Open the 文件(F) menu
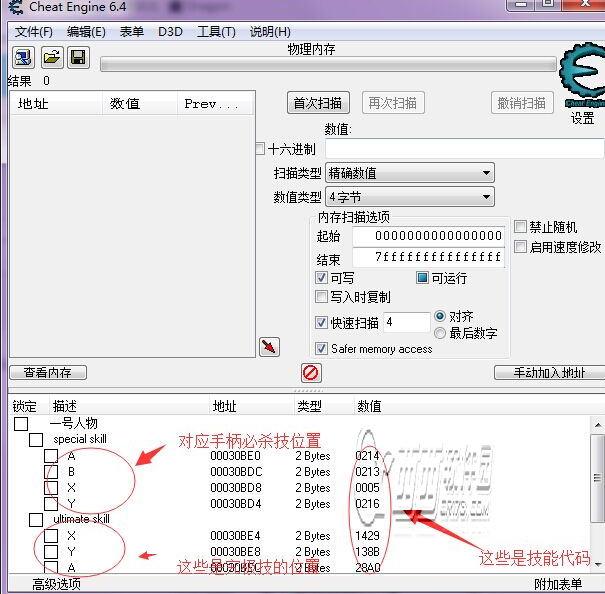 (34, 32)
